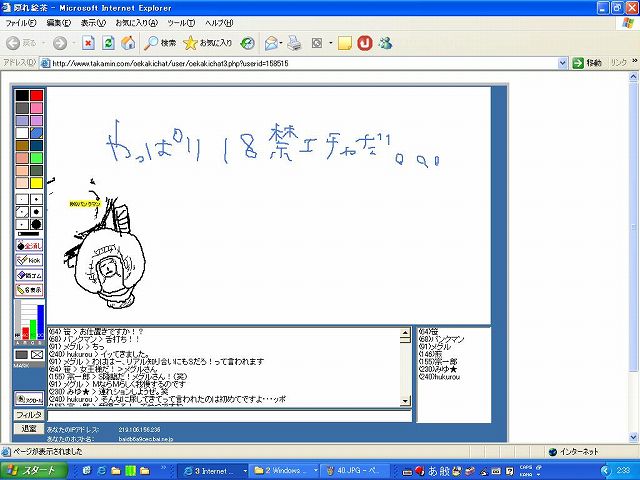Adjust the blue B color bar
Image resolution: width=640 pixels, height=480 pixels.
[40, 322]
